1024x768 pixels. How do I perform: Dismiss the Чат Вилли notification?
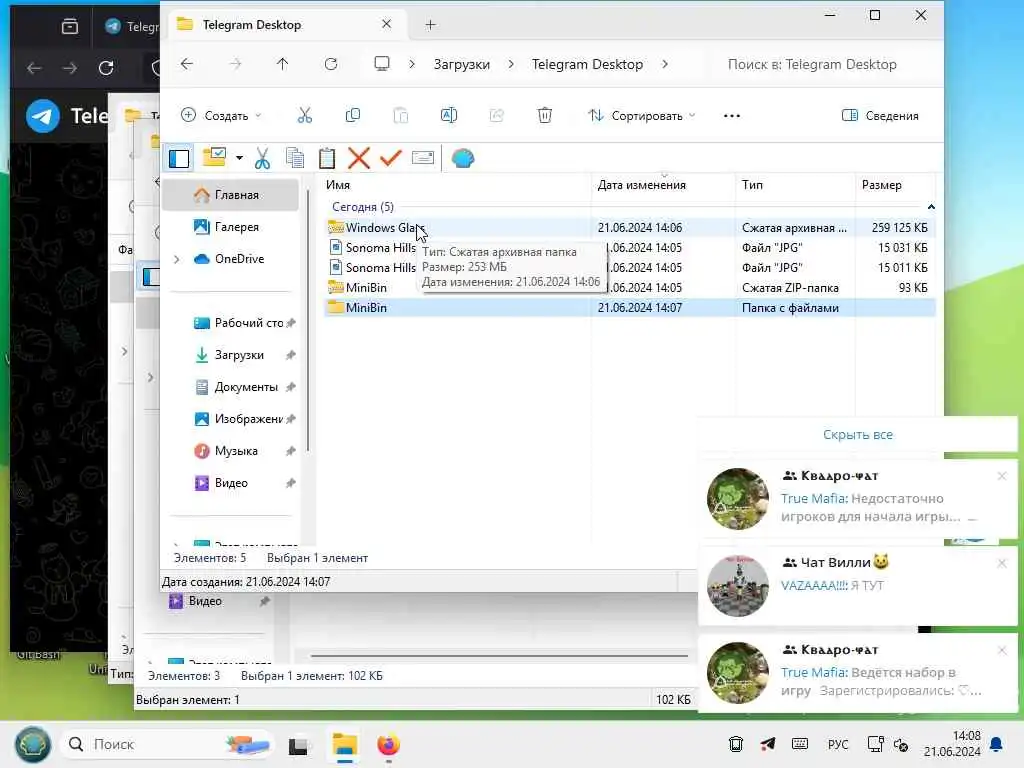click(x=1002, y=563)
